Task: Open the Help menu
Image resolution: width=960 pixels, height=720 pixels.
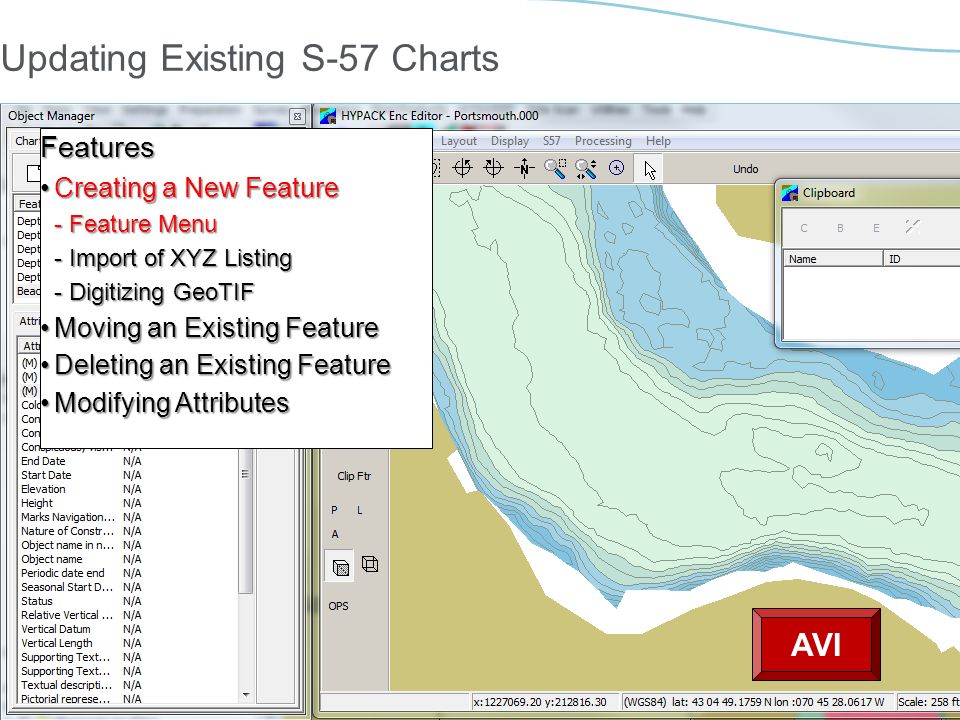Action: pyautogui.click(x=658, y=141)
